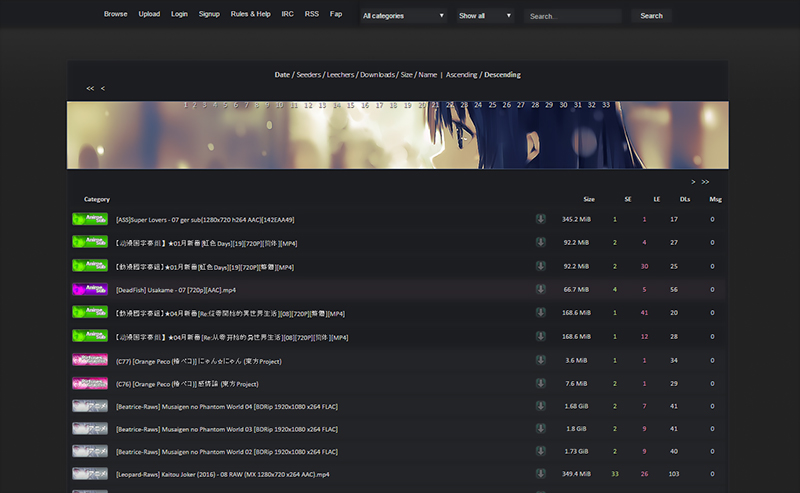Image resolution: width=800 pixels, height=493 pixels.
Task: Download icon for Musaigen no Phantom World 03
Action: coord(540,429)
